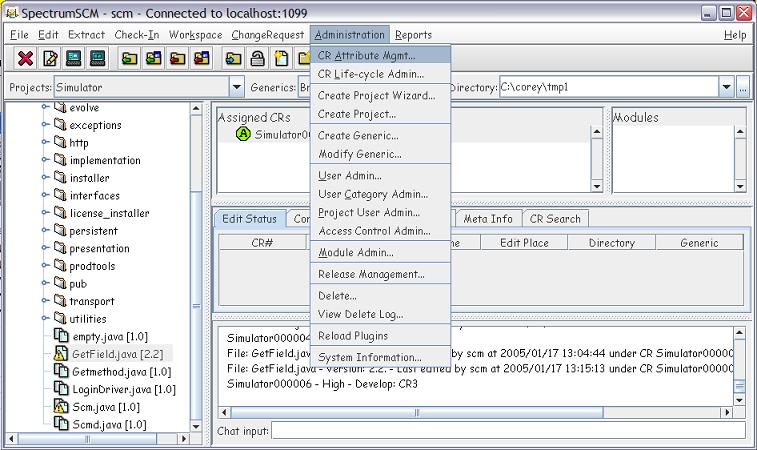This screenshot has height=450, width=757.
Task: Expand the persistent folder node
Action: [45, 230]
